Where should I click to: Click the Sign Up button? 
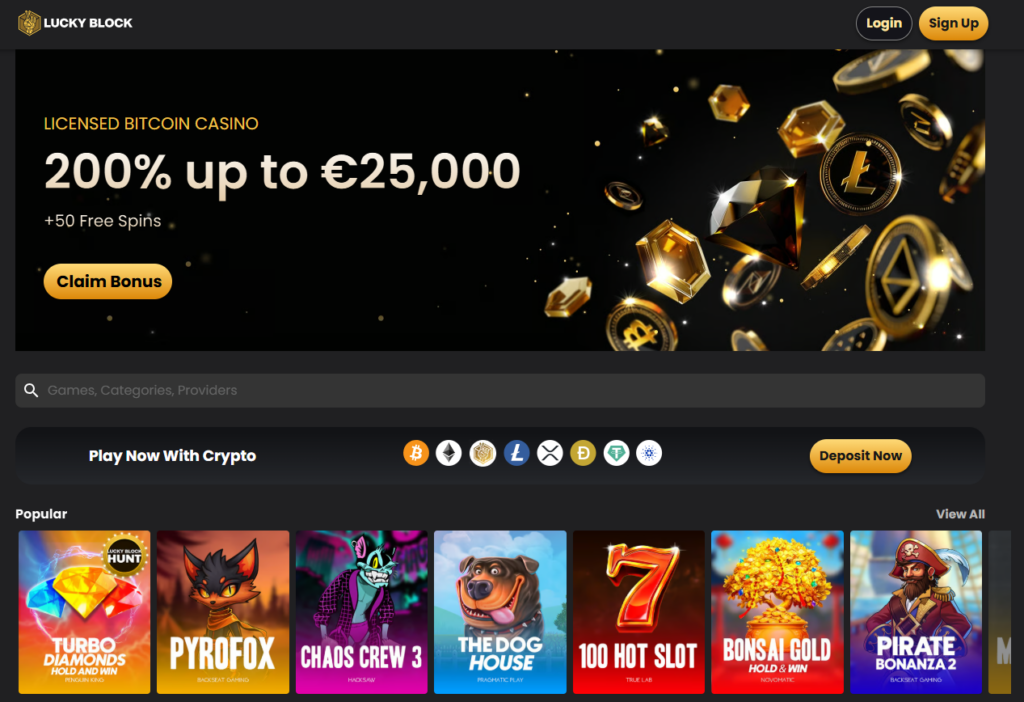[953, 24]
